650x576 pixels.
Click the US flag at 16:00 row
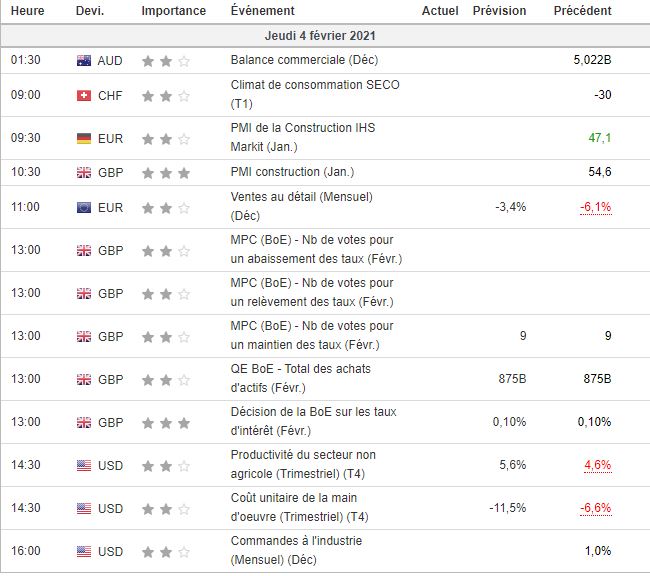[84, 551]
